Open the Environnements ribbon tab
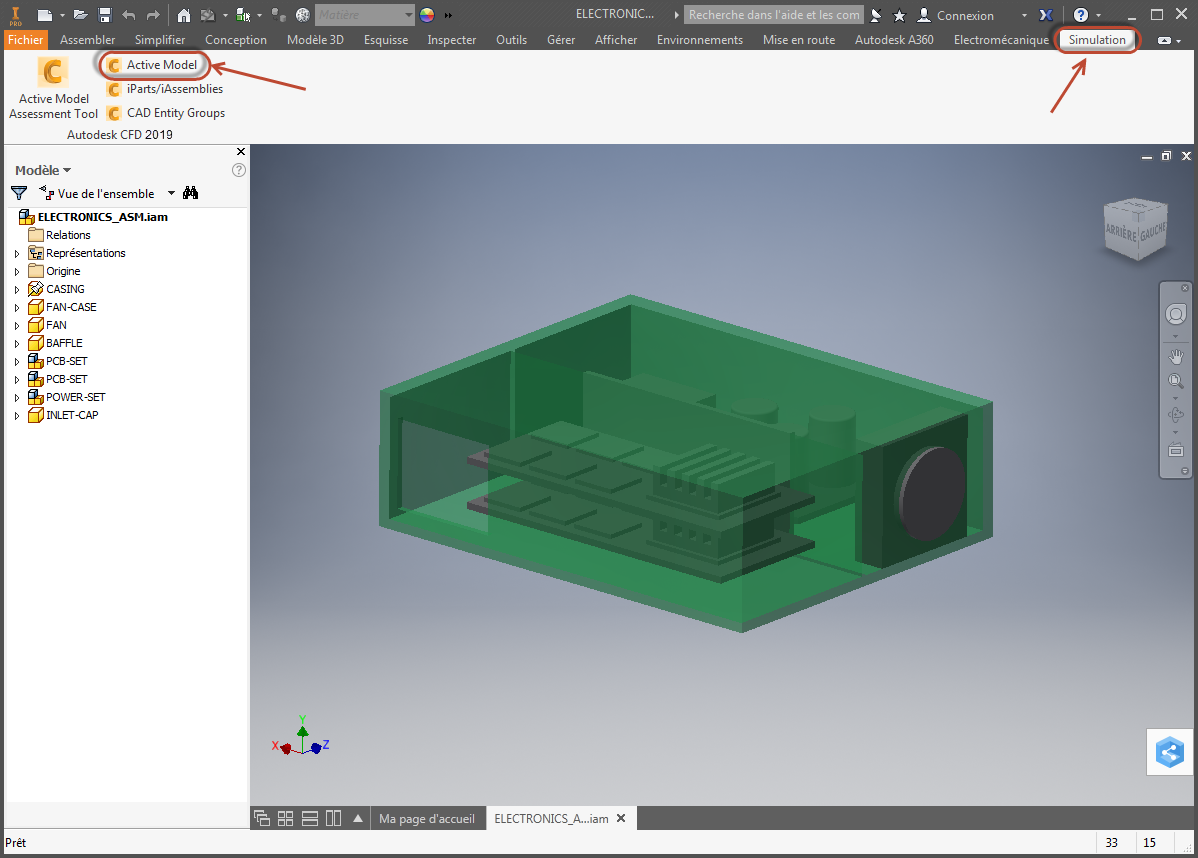Screen dimensions: 1198x858 click(x=700, y=40)
